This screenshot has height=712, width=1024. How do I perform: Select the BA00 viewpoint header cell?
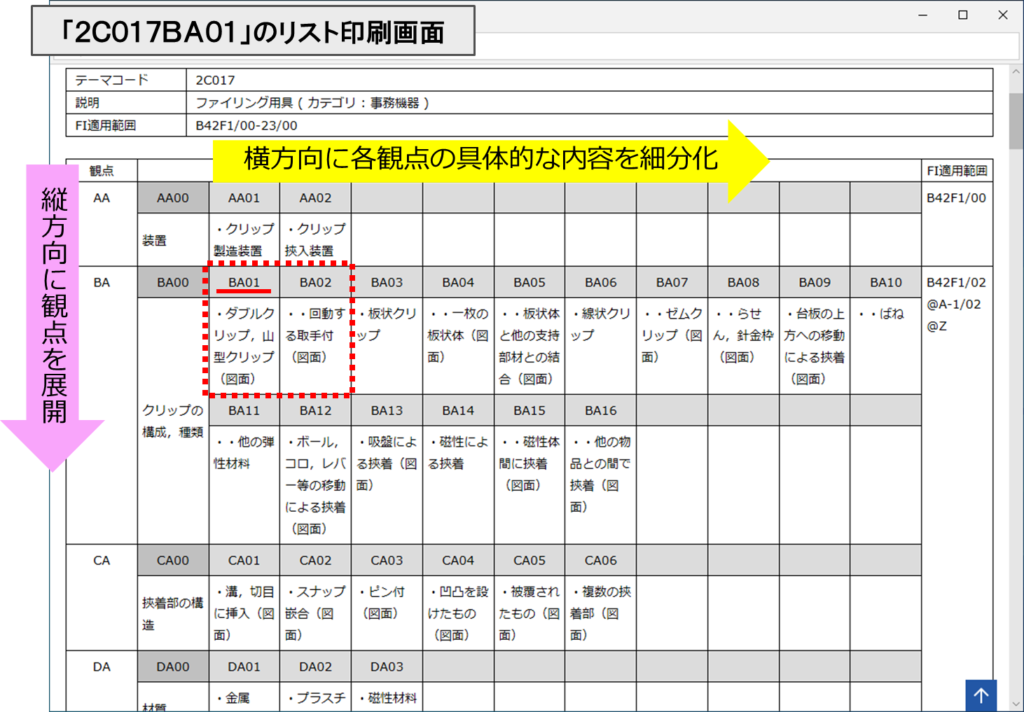click(173, 283)
